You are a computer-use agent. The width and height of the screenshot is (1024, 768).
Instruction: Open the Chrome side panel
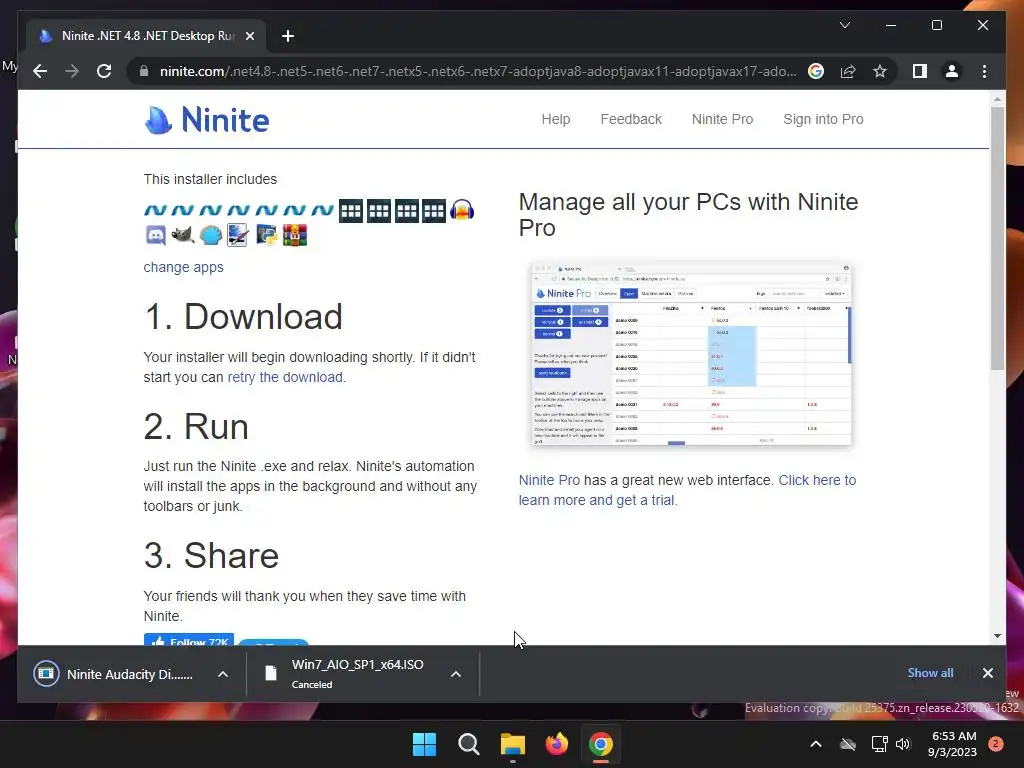pyautogui.click(x=920, y=71)
